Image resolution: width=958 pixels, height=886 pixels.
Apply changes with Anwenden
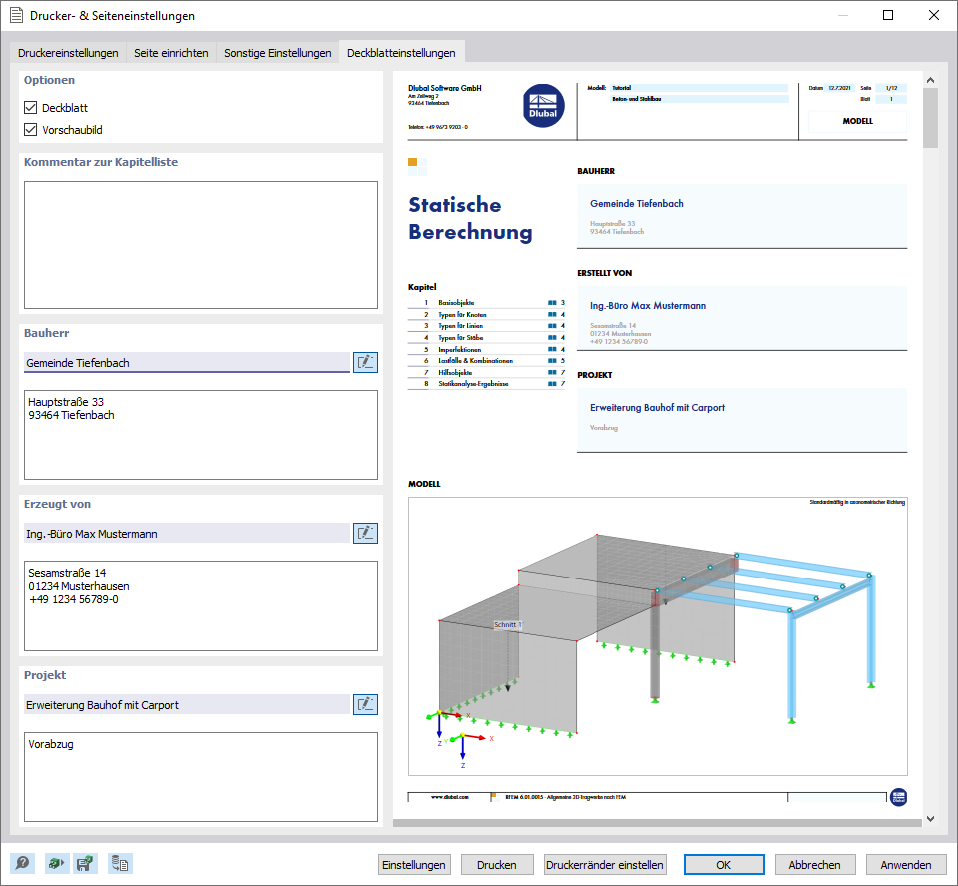pyautogui.click(x=906, y=865)
